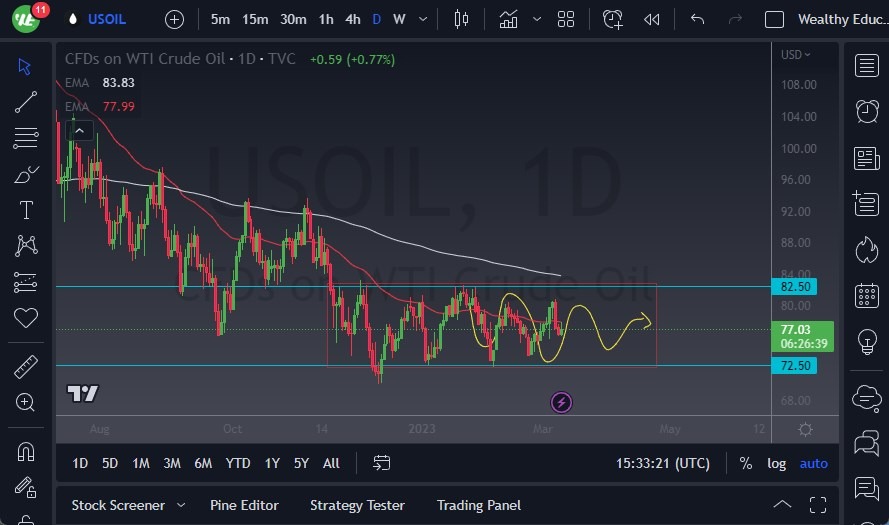Click the bar replay rewind icon
The width and height of the screenshot is (889, 525).
[652, 19]
